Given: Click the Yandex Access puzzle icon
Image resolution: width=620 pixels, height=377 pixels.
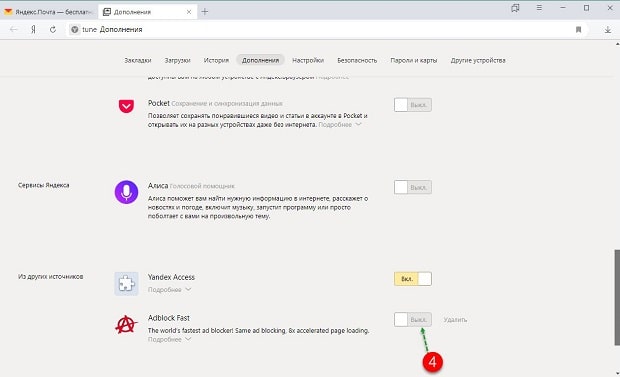Looking at the screenshot, I should point(126,284).
